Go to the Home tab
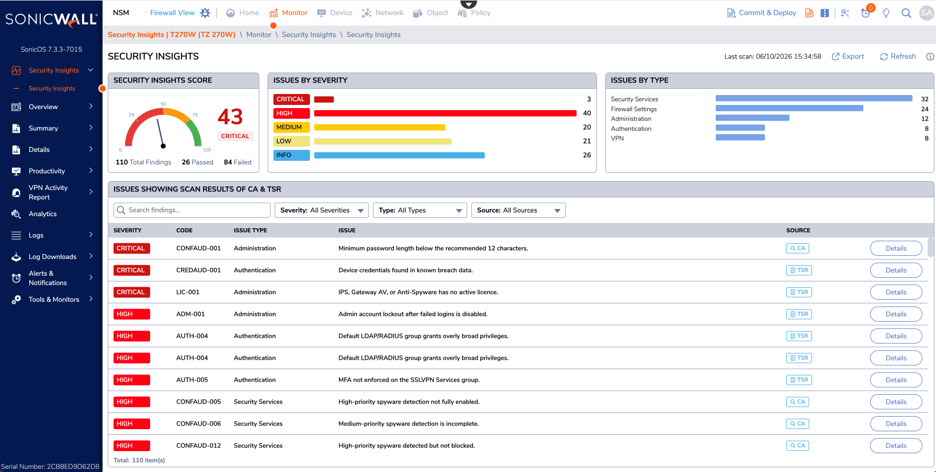Screen dimensions: 936x472 242,13
